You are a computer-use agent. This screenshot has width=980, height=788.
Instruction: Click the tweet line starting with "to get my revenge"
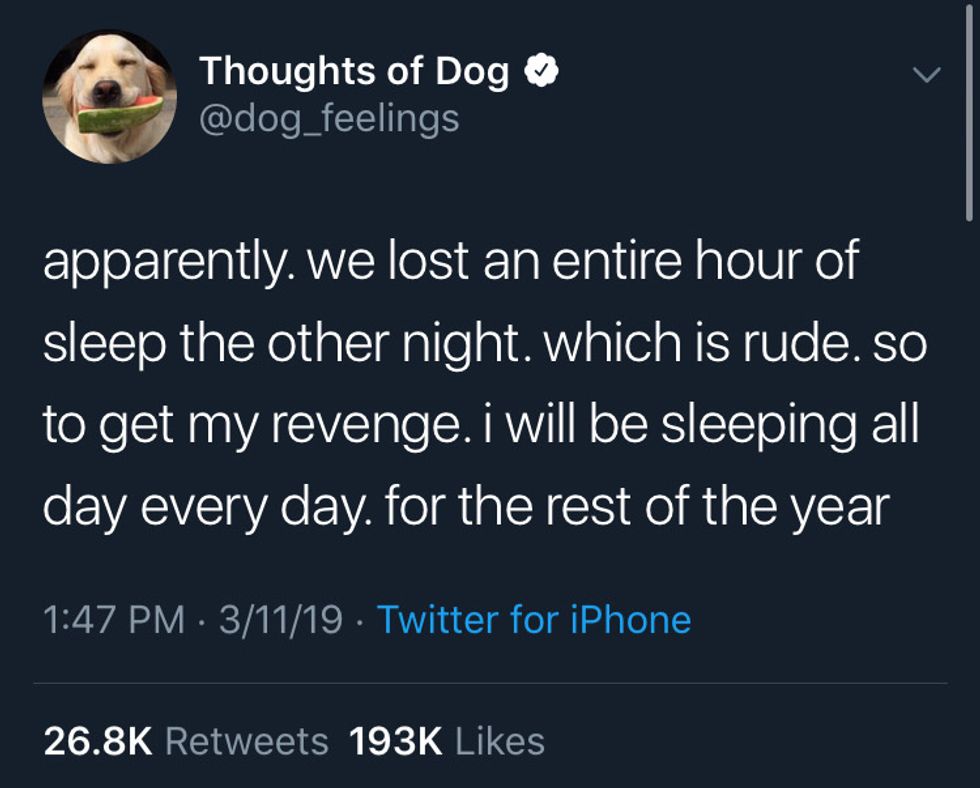coord(480,426)
